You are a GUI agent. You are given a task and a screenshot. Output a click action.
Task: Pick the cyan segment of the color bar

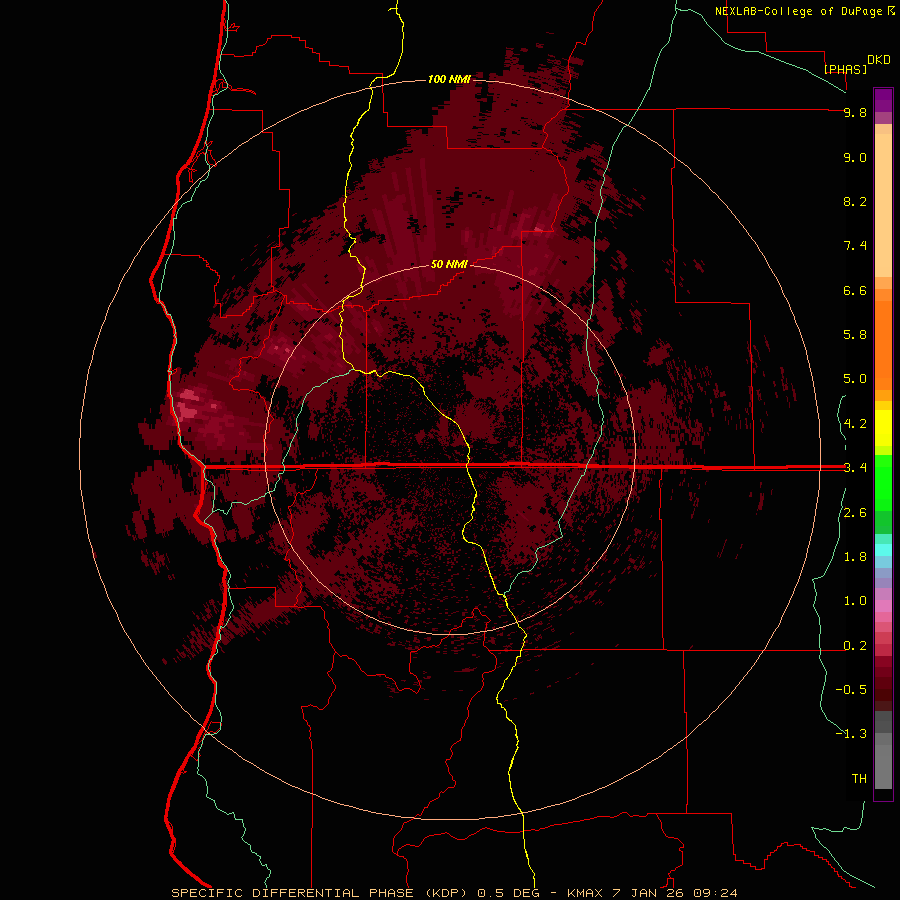tap(883, 550)
